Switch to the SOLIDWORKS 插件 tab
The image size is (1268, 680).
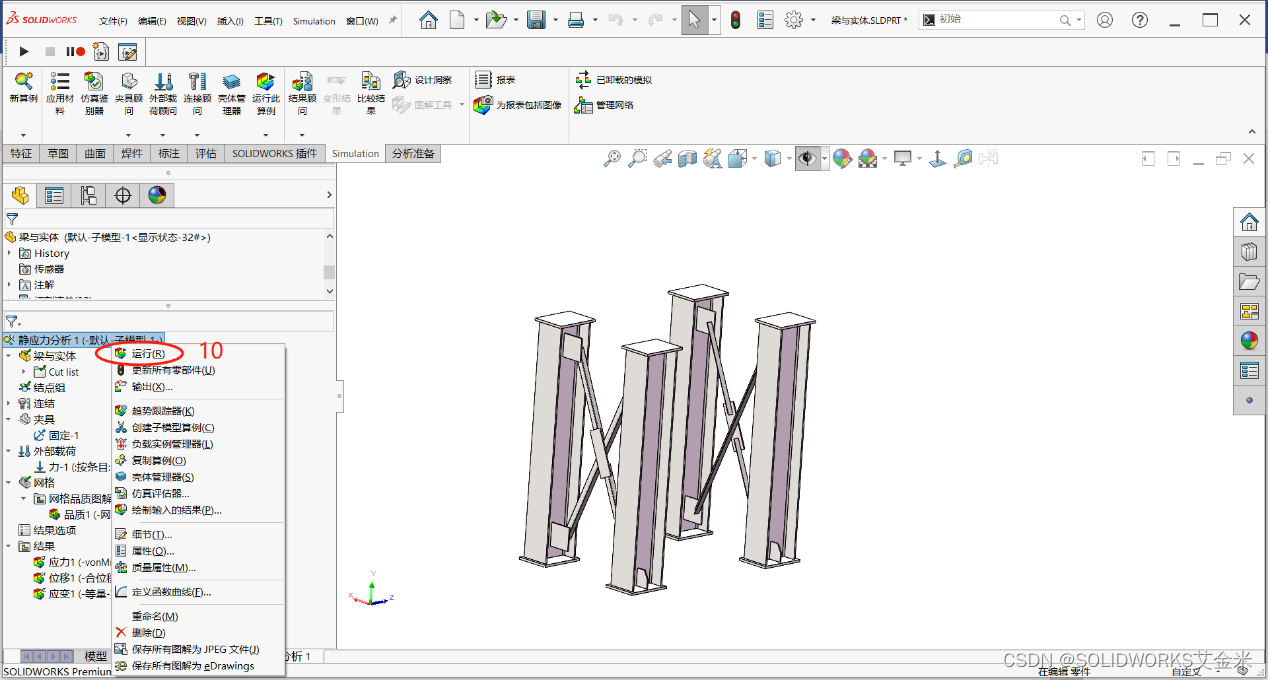[x=275, y=153]
